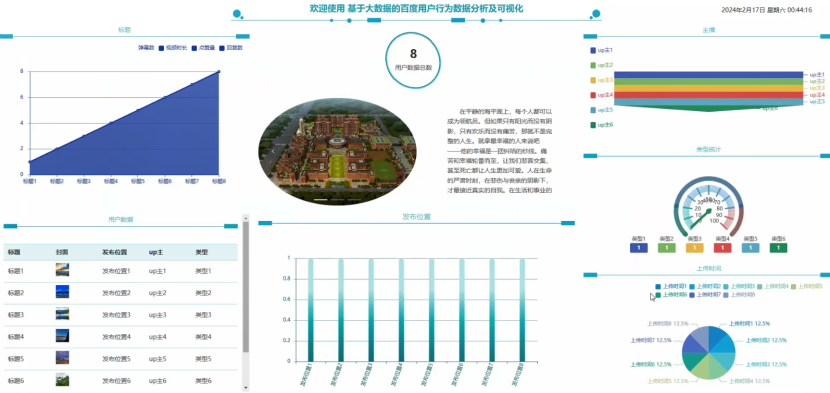
Task: Click the 标题 column header
Action: tap(14, 252)
